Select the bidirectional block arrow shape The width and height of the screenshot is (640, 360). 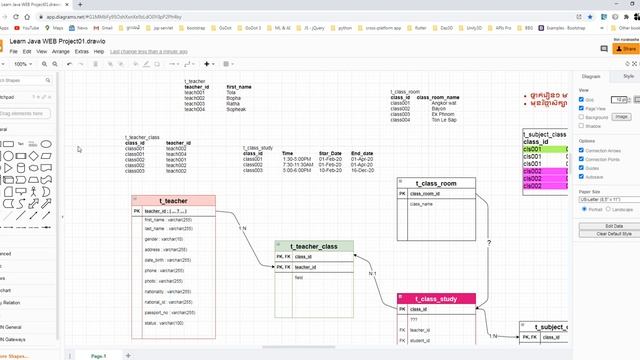33,203
